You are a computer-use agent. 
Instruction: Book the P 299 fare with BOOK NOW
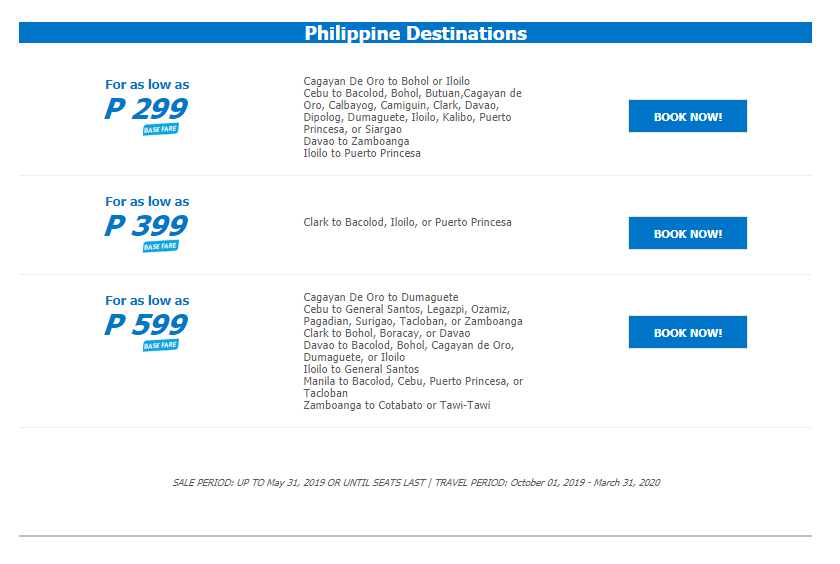(687, 116)
